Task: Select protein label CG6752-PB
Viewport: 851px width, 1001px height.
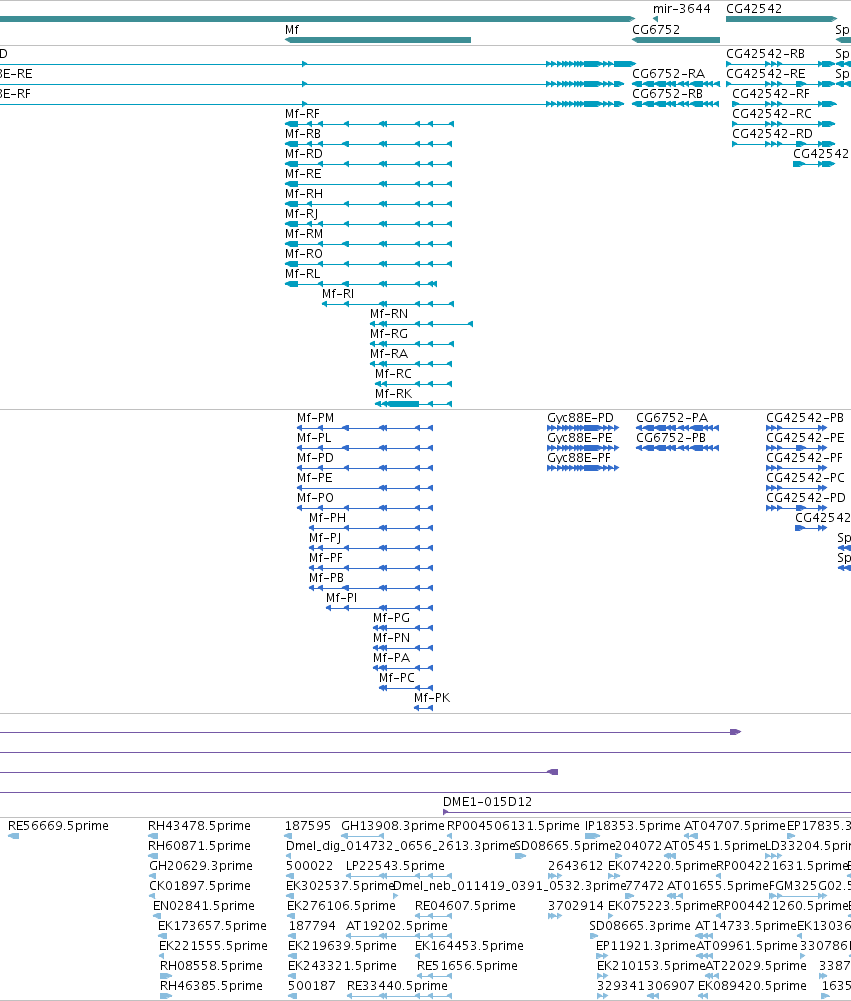Action: [670, 438]
